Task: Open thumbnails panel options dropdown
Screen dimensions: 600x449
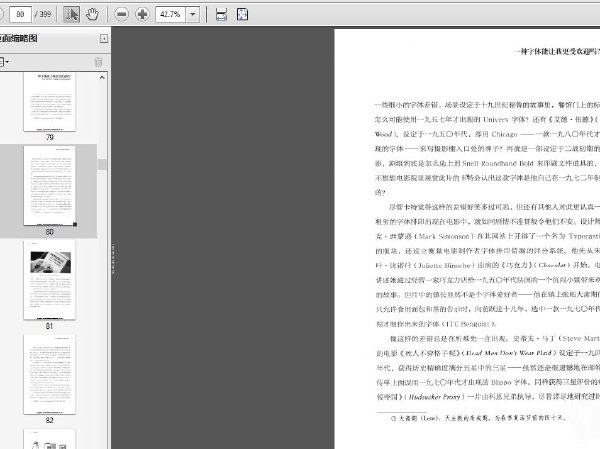Action: (4, 62)
